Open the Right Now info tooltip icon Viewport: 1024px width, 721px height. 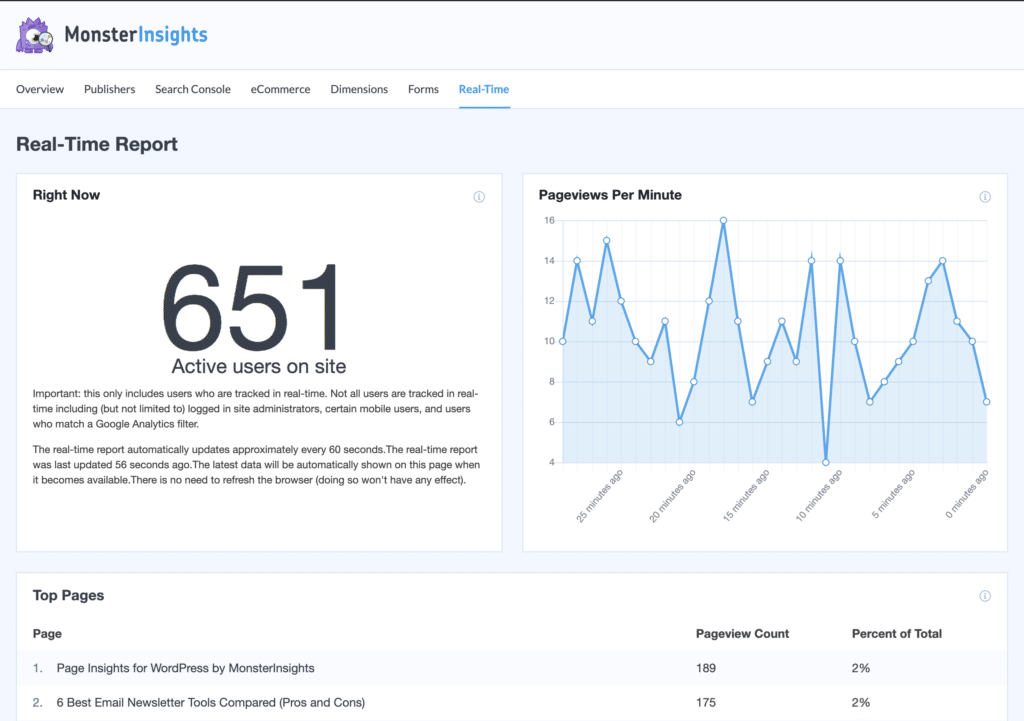click(479, 196)
